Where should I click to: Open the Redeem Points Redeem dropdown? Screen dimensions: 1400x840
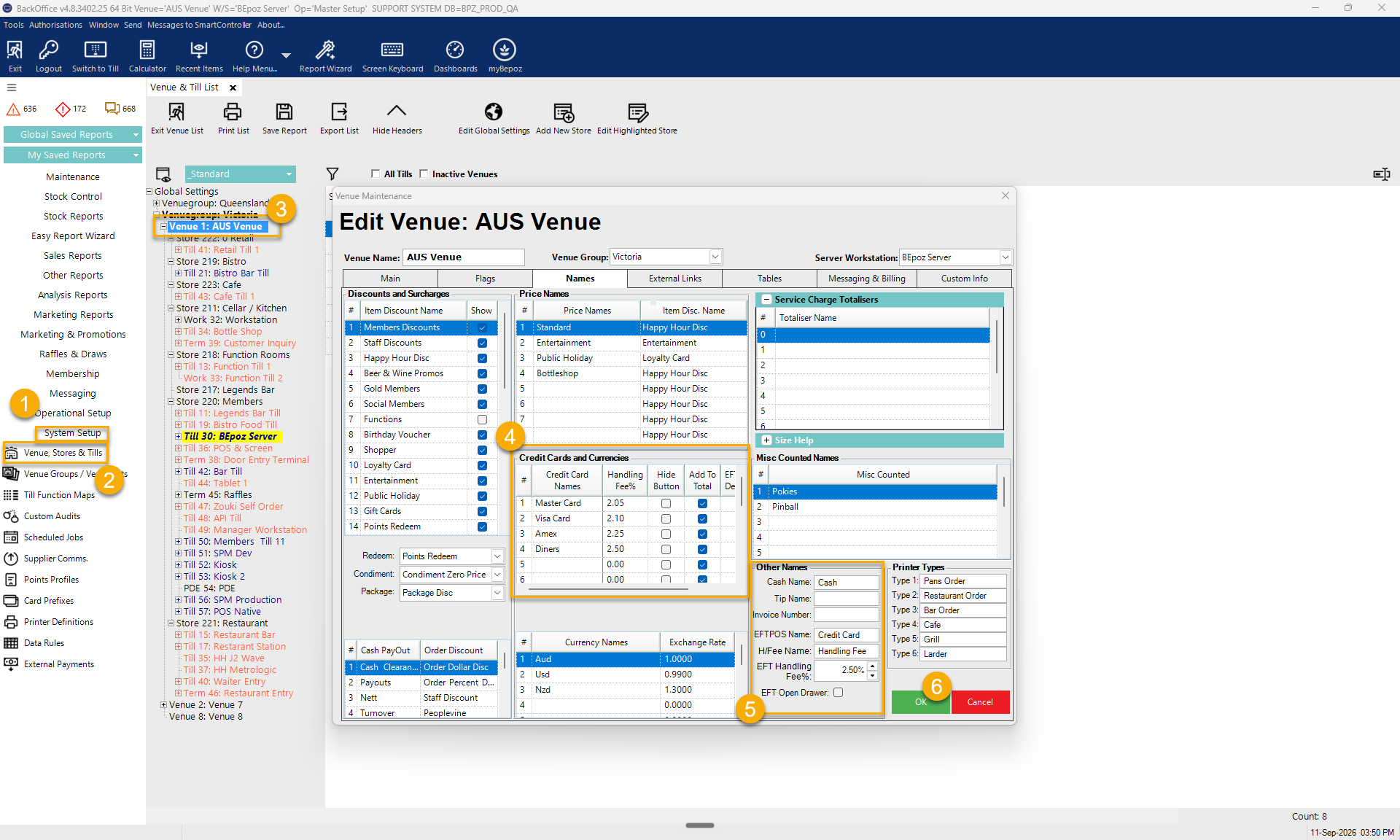click(497, 556)
